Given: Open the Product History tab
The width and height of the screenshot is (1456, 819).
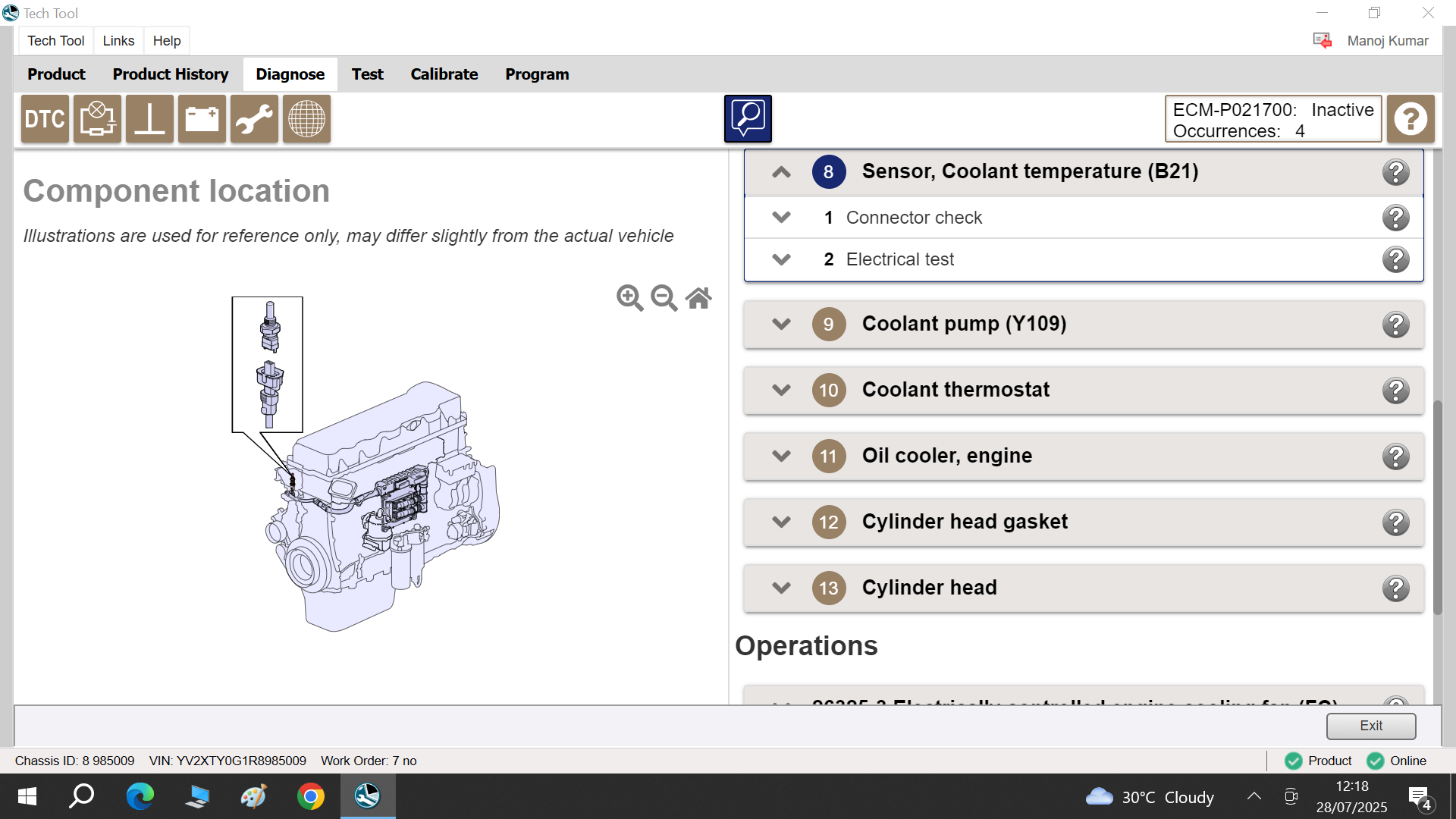Looking at the screenshot, I should pyautogui.click(x=171, y=74).
